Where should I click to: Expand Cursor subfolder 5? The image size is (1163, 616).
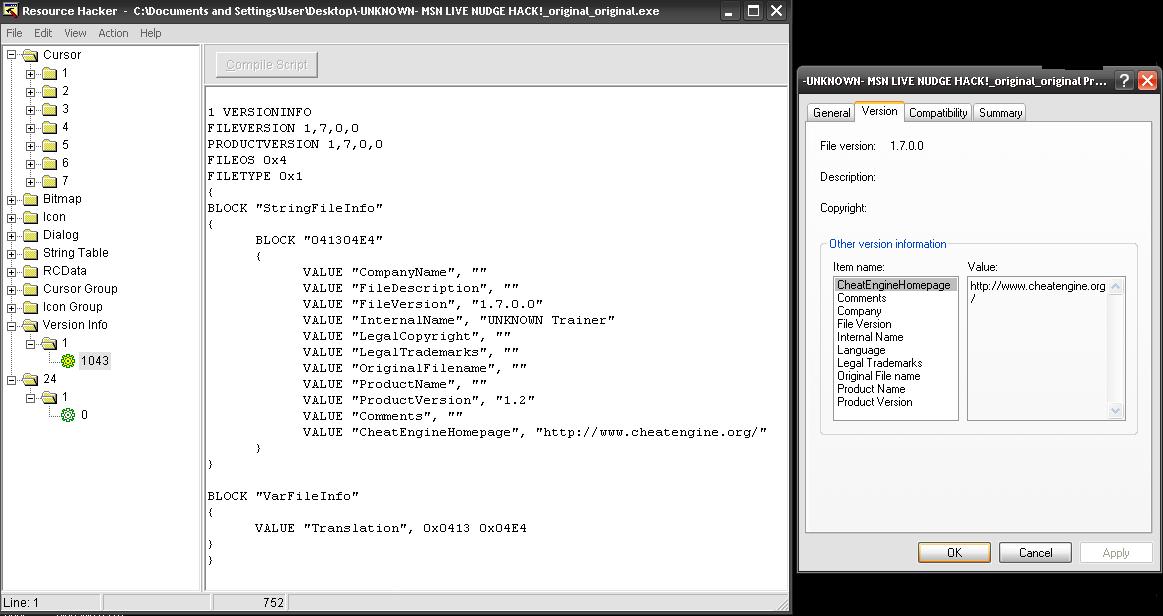point(30,145)
